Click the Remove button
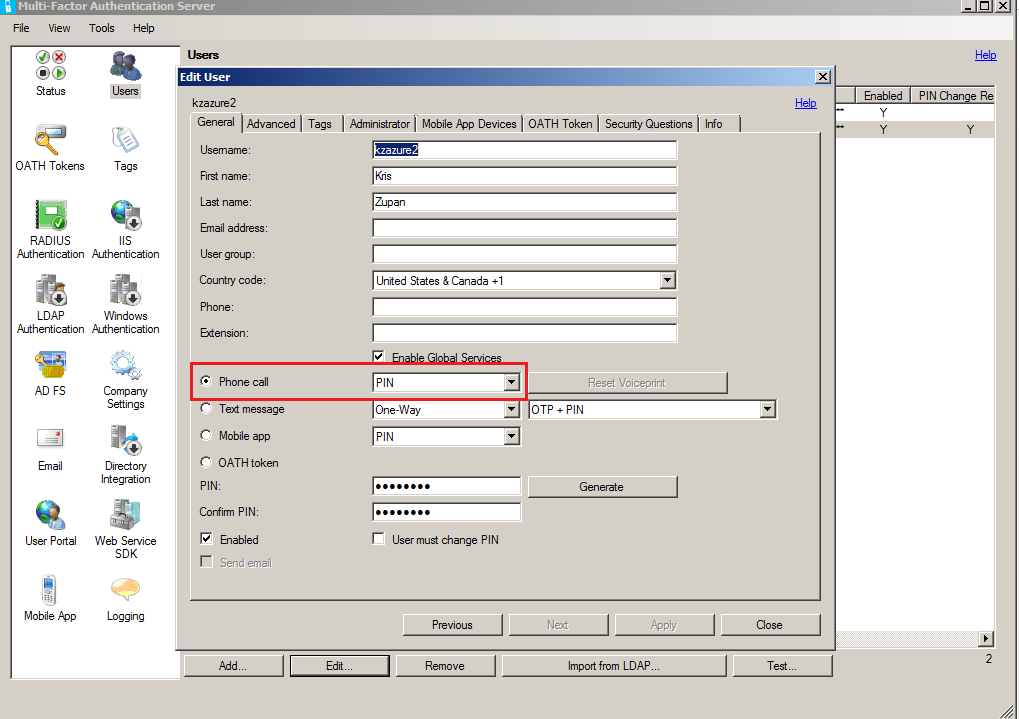 [445, 666]
